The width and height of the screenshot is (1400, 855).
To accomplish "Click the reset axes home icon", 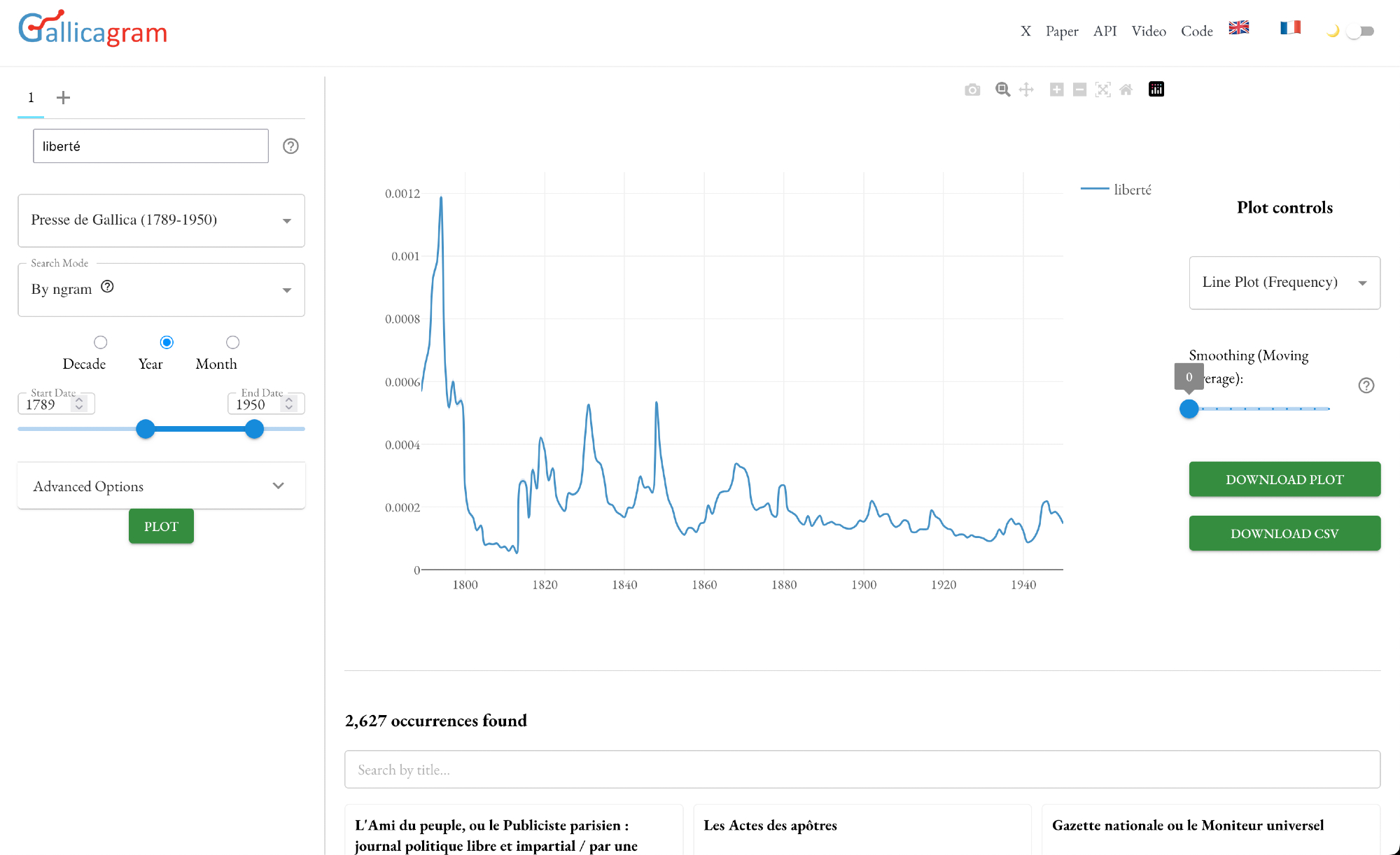I will pyautogui.click(x=1126, y=90).
